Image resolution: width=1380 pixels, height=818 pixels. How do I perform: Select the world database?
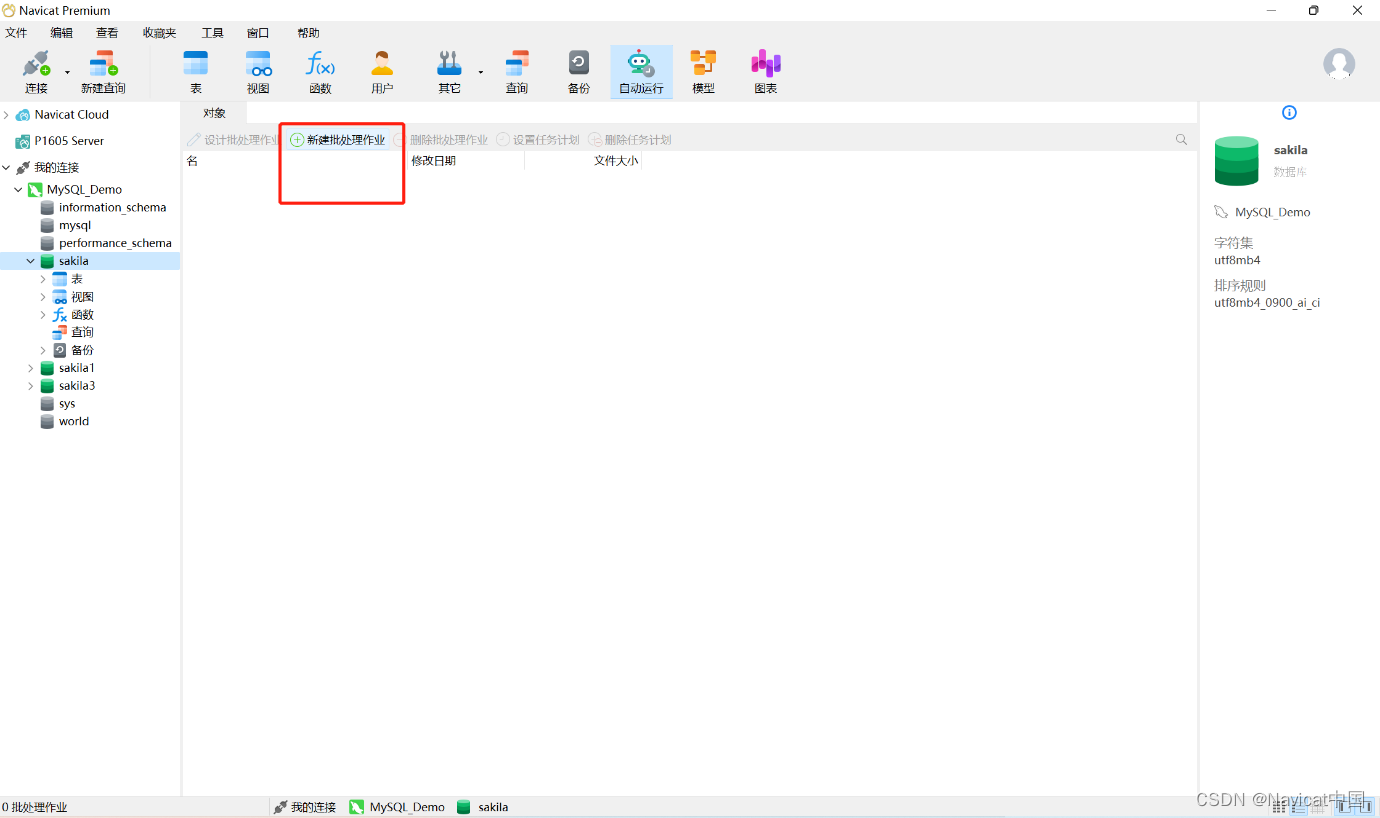[74, 421]
